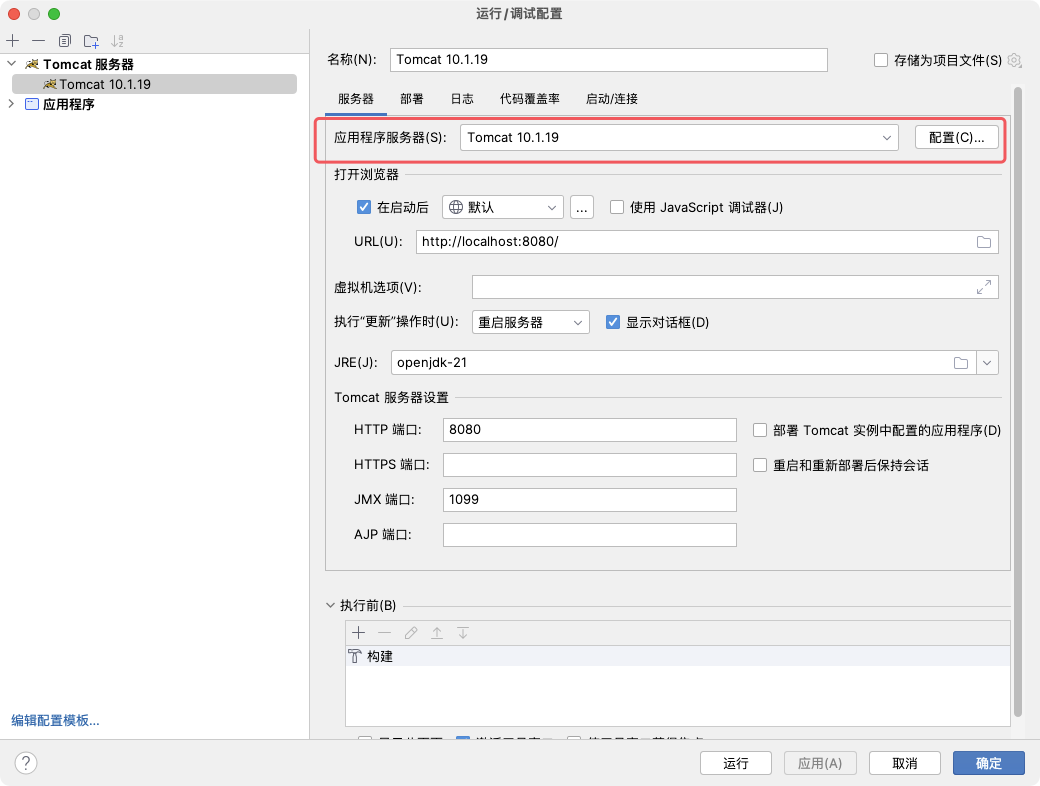
Task: Uncheck 在启动后 open browser option
Action: (363, 207)
